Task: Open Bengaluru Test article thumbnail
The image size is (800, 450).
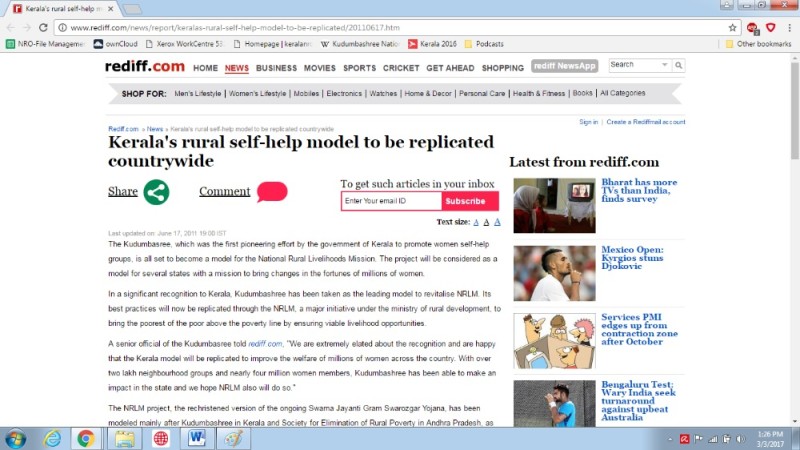Action: 554,404
